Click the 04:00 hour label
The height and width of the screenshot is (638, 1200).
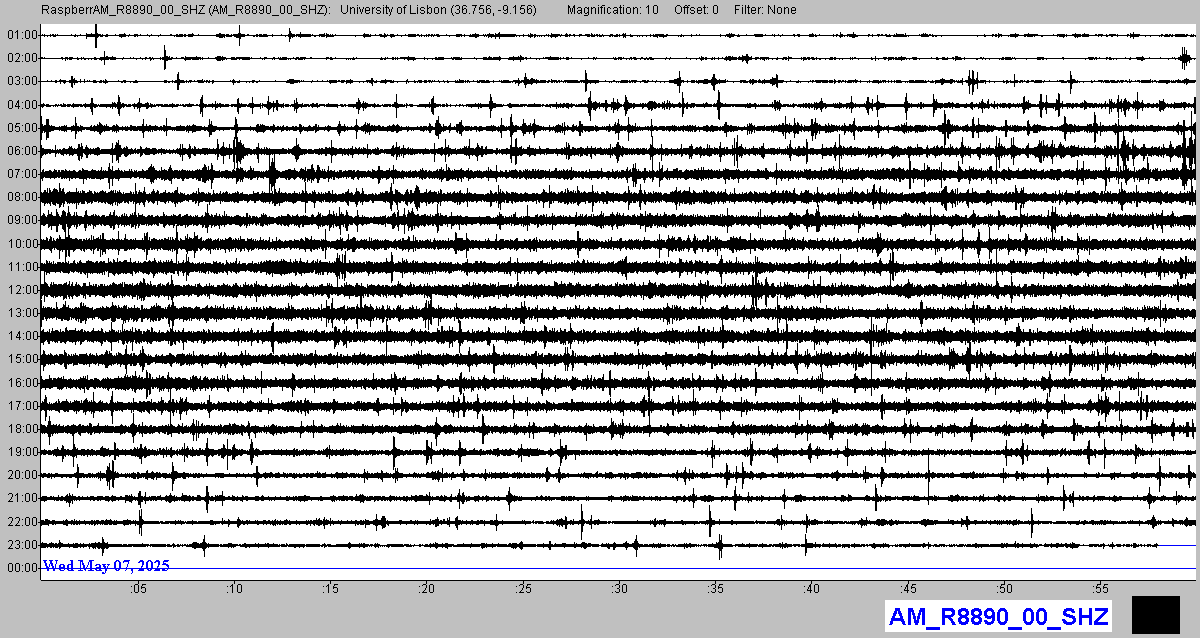pyautogui.click(x=22, y=105)
